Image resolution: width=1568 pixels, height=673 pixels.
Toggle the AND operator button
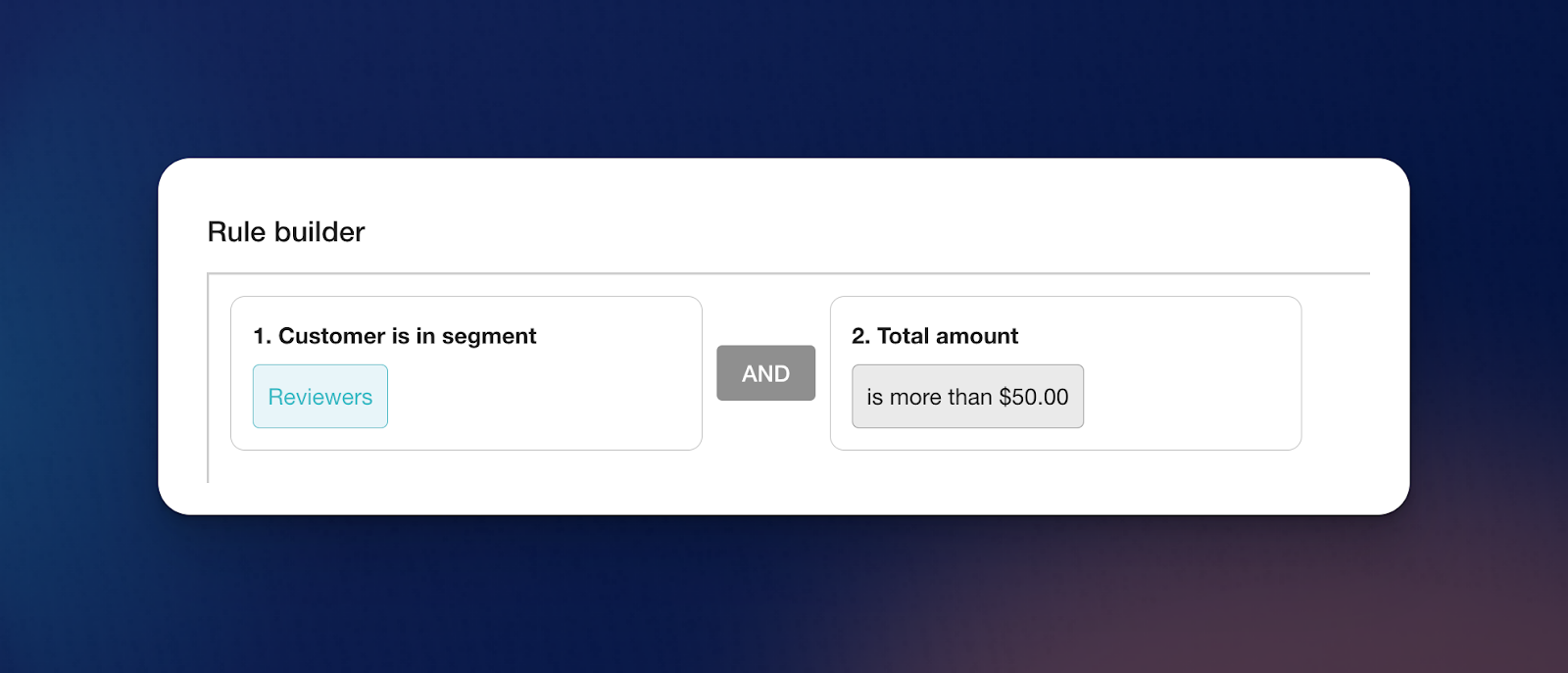point(765,373)
